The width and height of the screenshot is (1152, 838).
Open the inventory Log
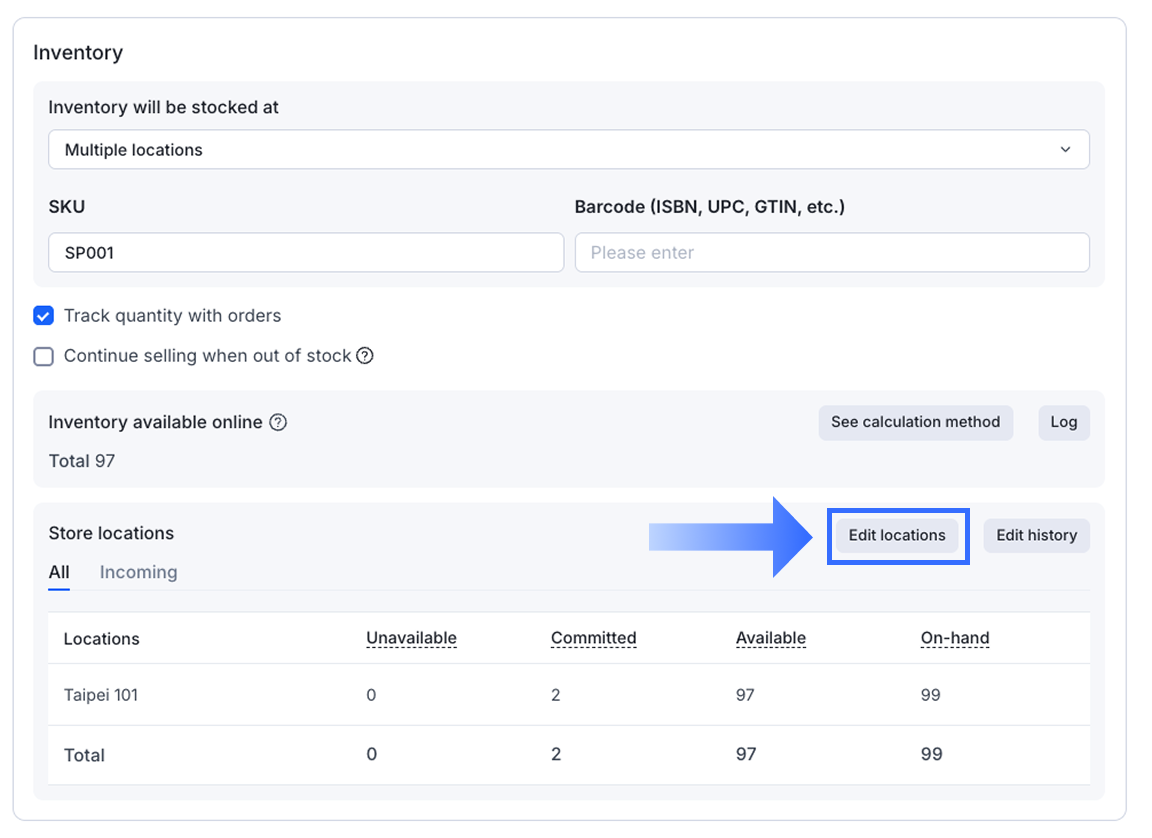1063,422
